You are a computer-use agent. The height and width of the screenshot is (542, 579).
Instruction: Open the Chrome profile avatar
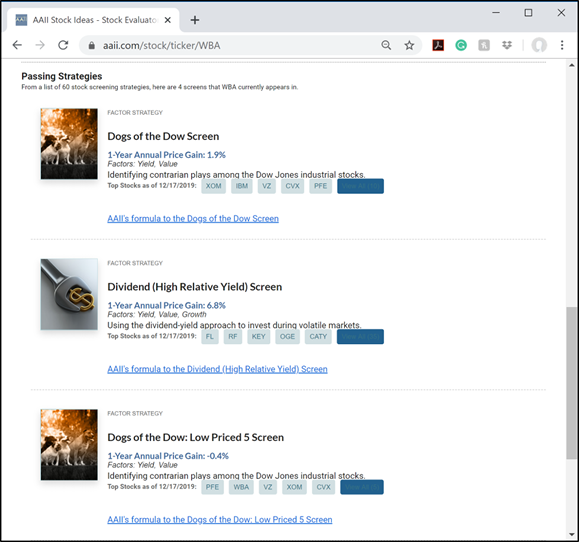click(539, 45)
